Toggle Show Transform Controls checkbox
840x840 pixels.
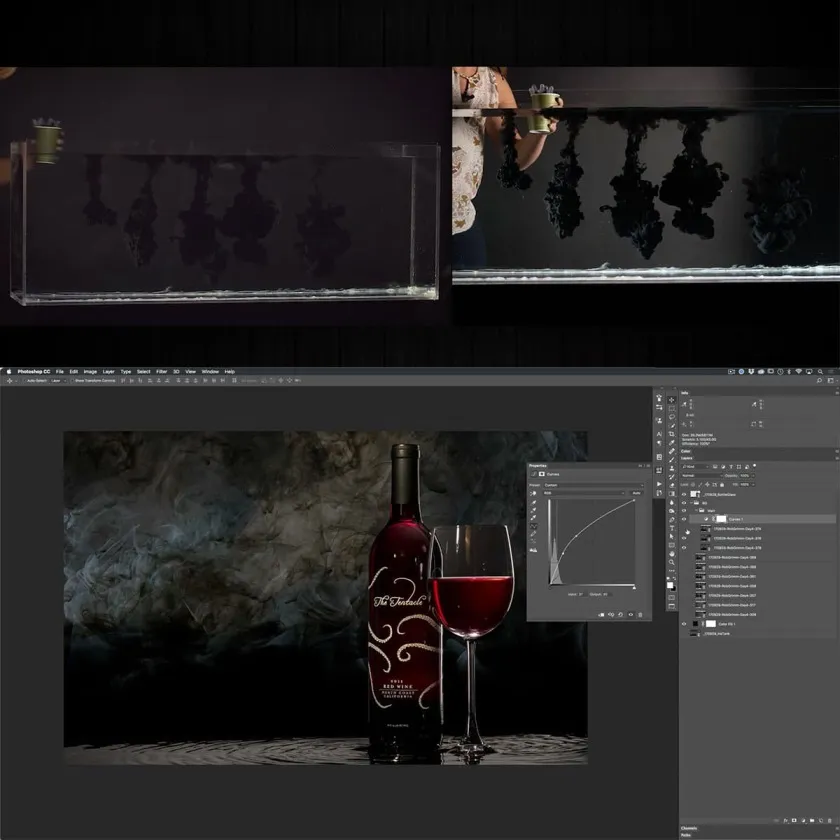click(72, 381)
